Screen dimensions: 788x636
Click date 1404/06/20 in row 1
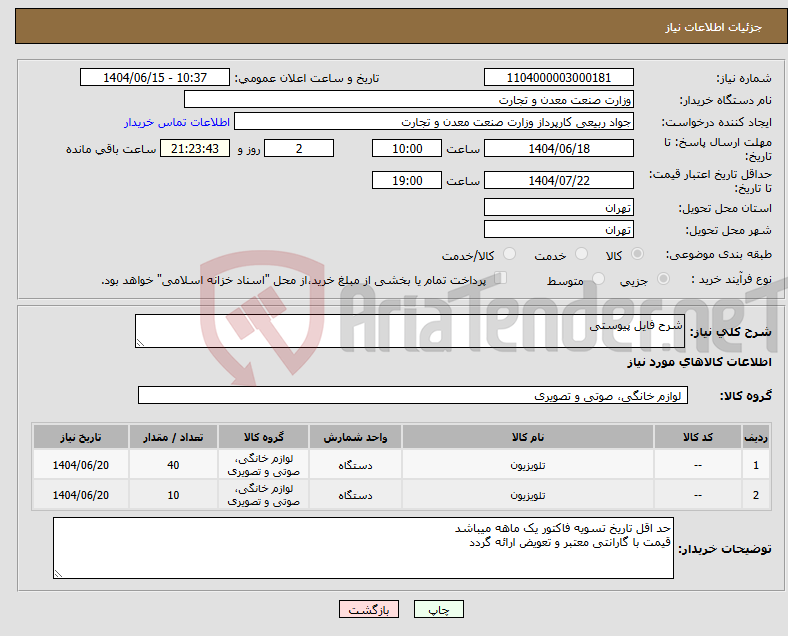tap(81, 465)
